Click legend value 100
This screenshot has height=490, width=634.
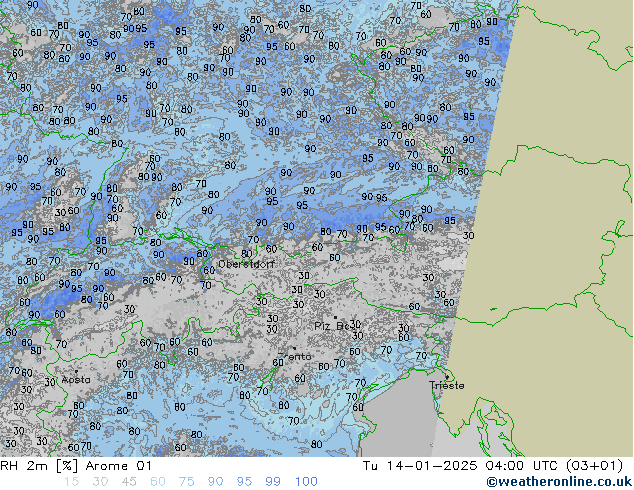tap(306, 482)
